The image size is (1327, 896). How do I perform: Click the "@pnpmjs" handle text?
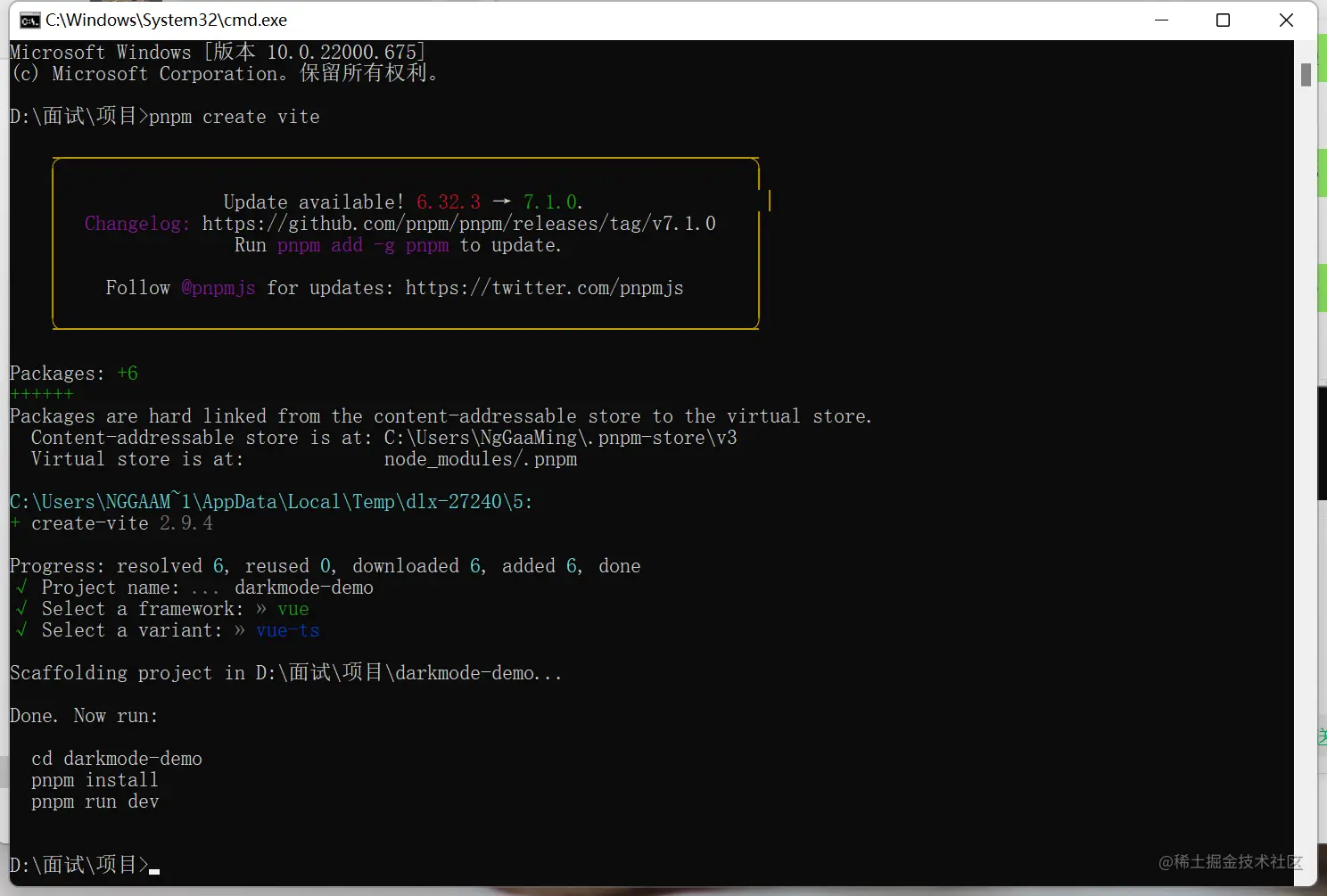point(218,288)
